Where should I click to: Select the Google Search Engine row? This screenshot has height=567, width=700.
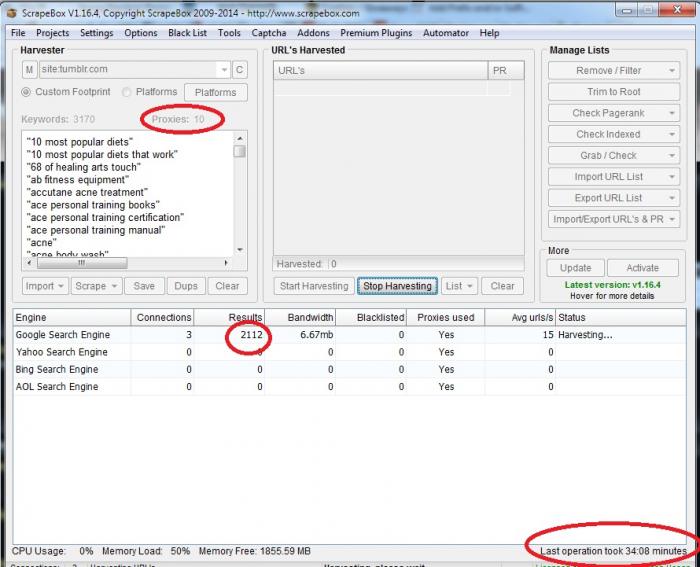350,335
